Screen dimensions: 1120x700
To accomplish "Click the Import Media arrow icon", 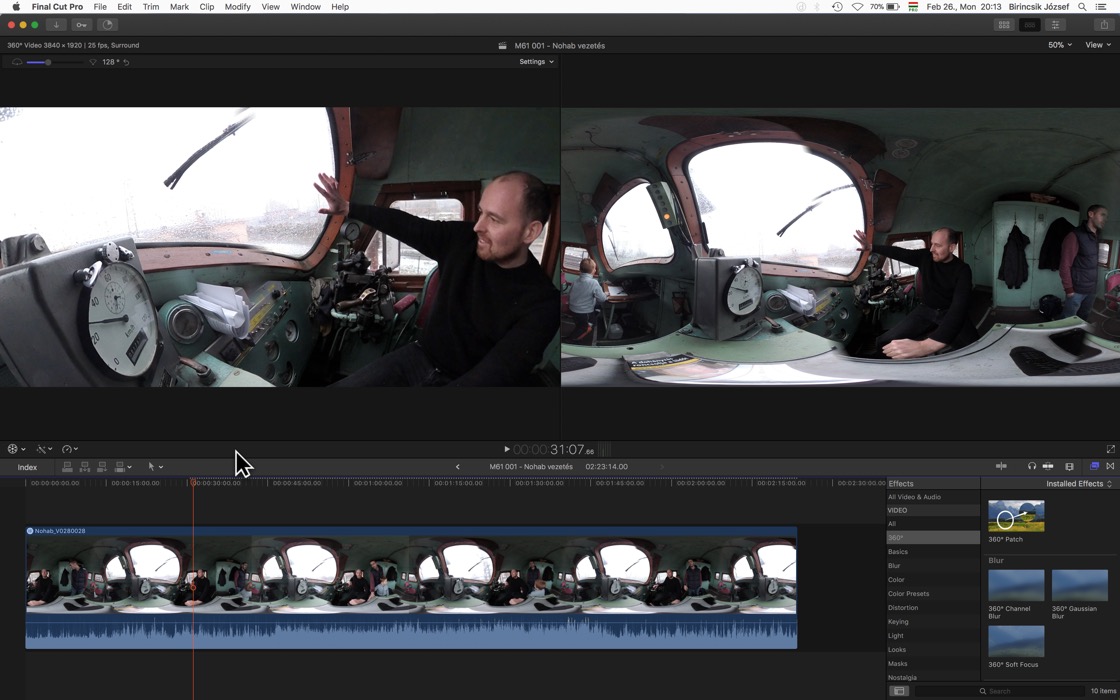I will 56,25.
